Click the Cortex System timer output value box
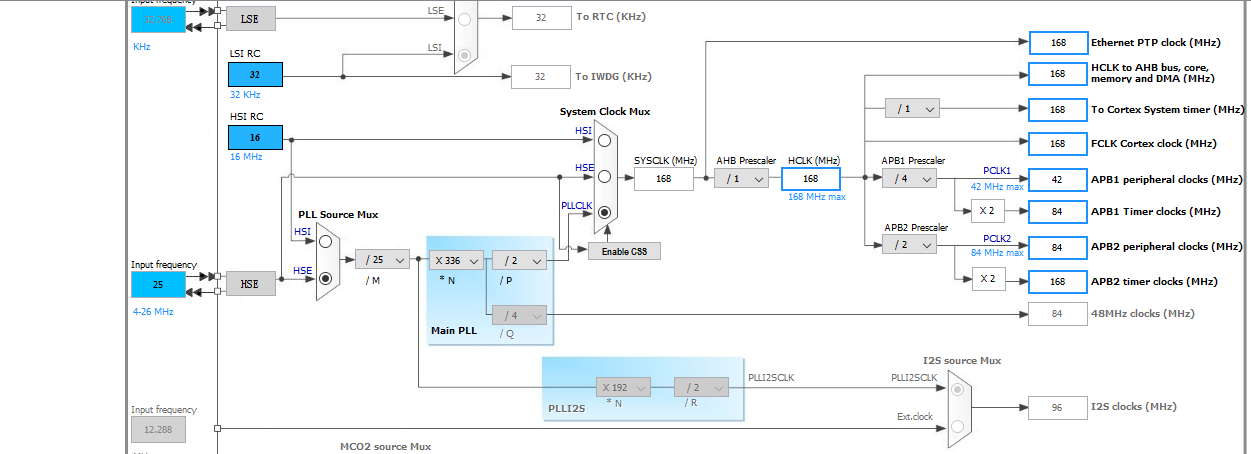Screen dimensions: 1251x454 tap(1058, 108)
